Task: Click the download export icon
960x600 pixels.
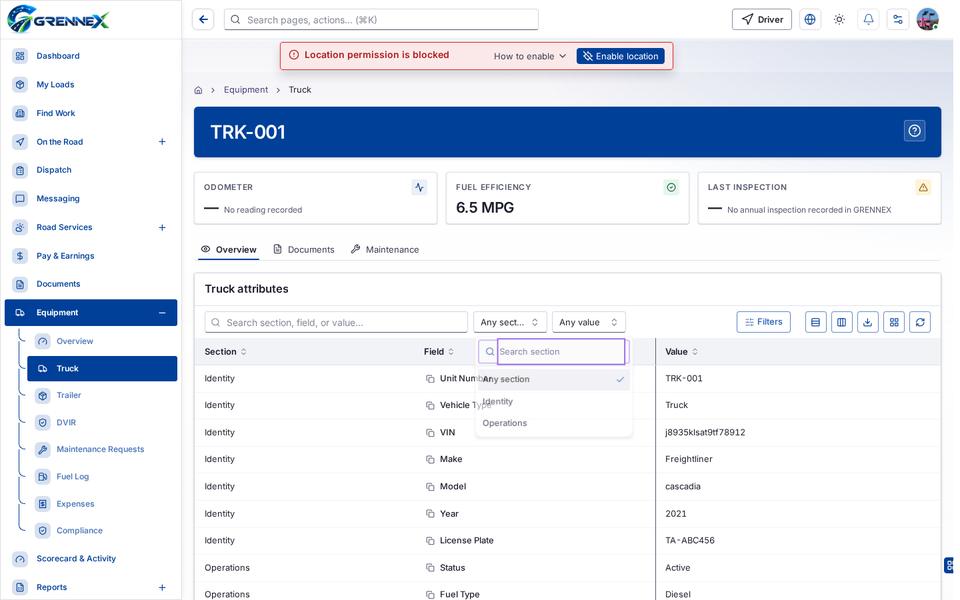Action: click(x=868, y=322)
